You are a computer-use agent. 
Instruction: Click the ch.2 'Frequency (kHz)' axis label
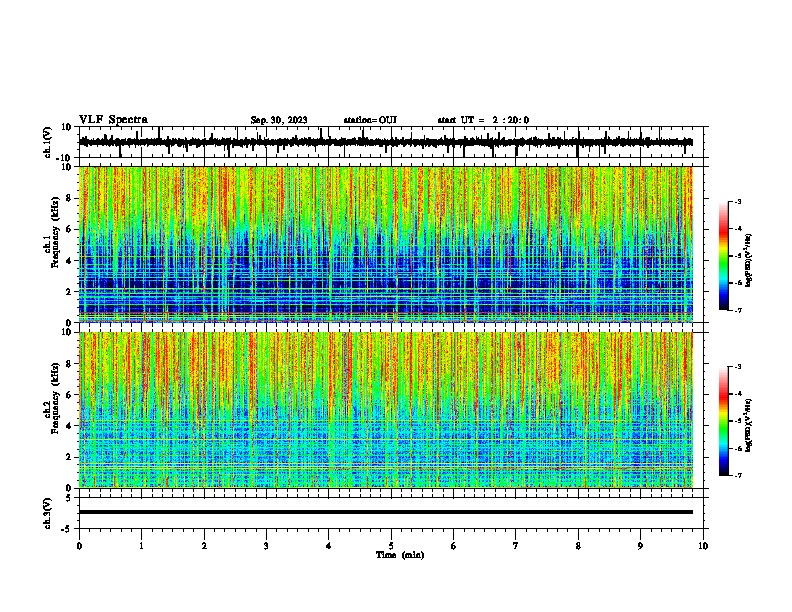pyautogui.click(x=55, y=397)
